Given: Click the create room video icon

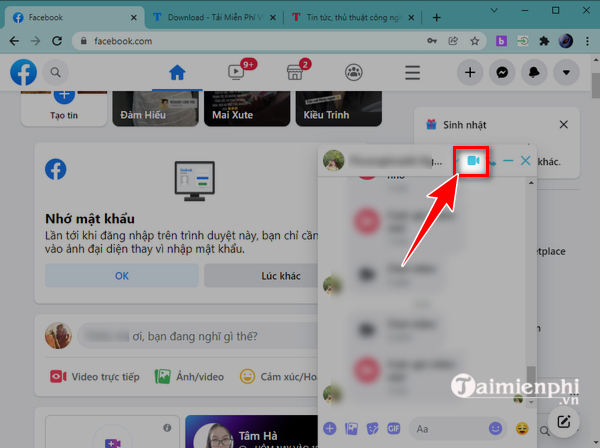Looking at the screenshot, I should (x=112, y=443).
